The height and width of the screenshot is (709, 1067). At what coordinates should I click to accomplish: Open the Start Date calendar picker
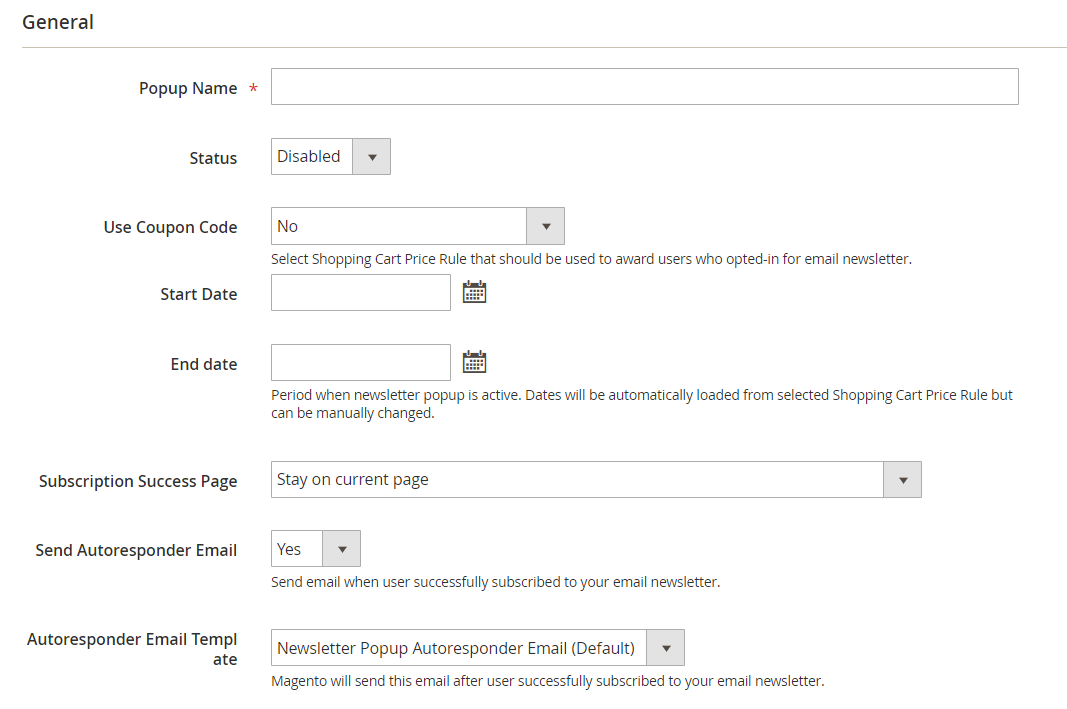(474, 292)
